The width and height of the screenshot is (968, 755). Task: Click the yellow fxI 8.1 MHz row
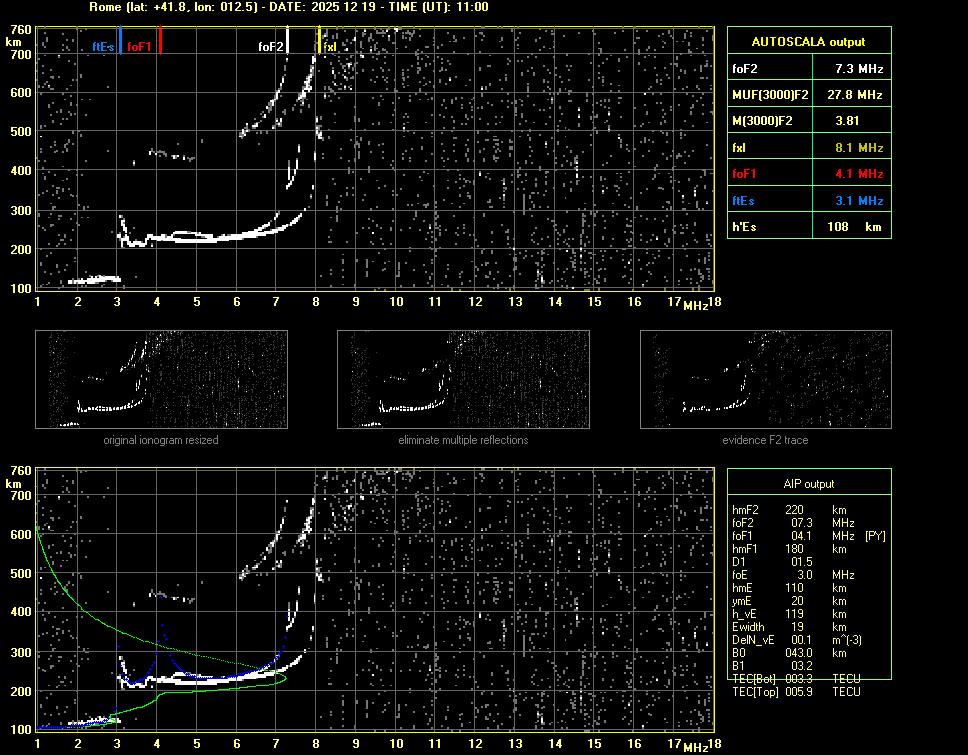coord(808,147)
